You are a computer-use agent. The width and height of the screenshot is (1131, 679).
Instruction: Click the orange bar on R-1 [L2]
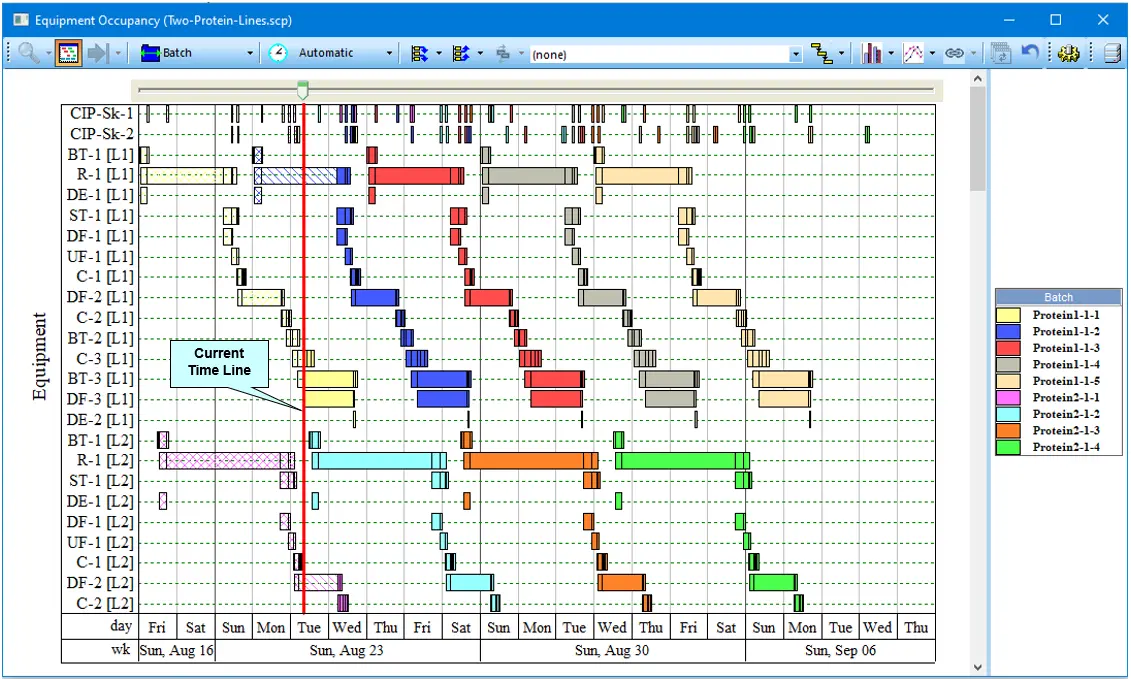click(531, 460)
